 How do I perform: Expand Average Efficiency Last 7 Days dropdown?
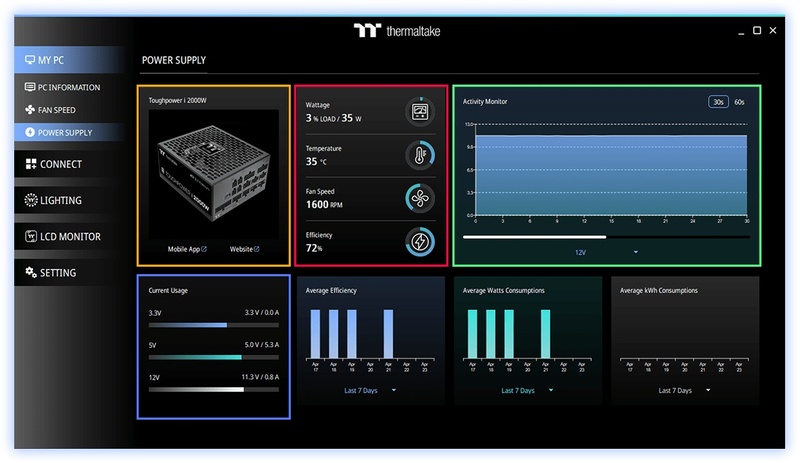[394, 390]
